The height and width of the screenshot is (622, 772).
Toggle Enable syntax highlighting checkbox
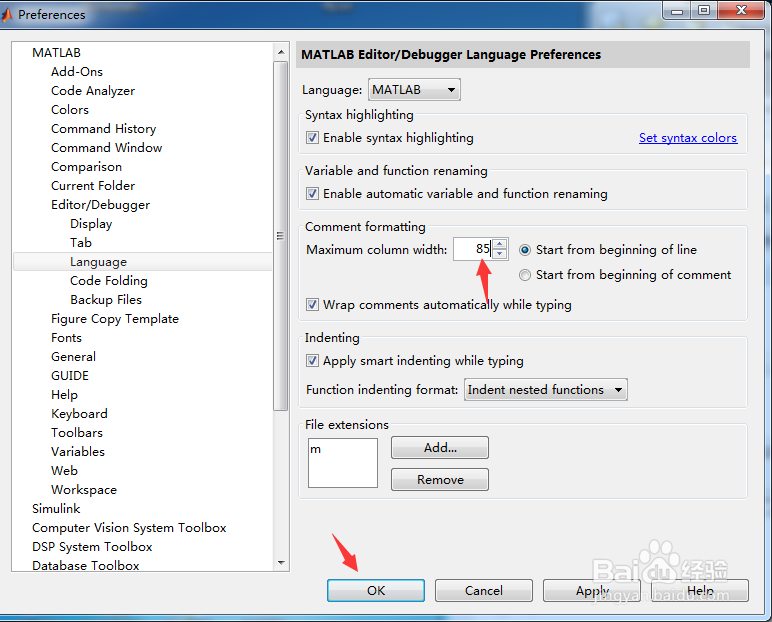(312, 137)
